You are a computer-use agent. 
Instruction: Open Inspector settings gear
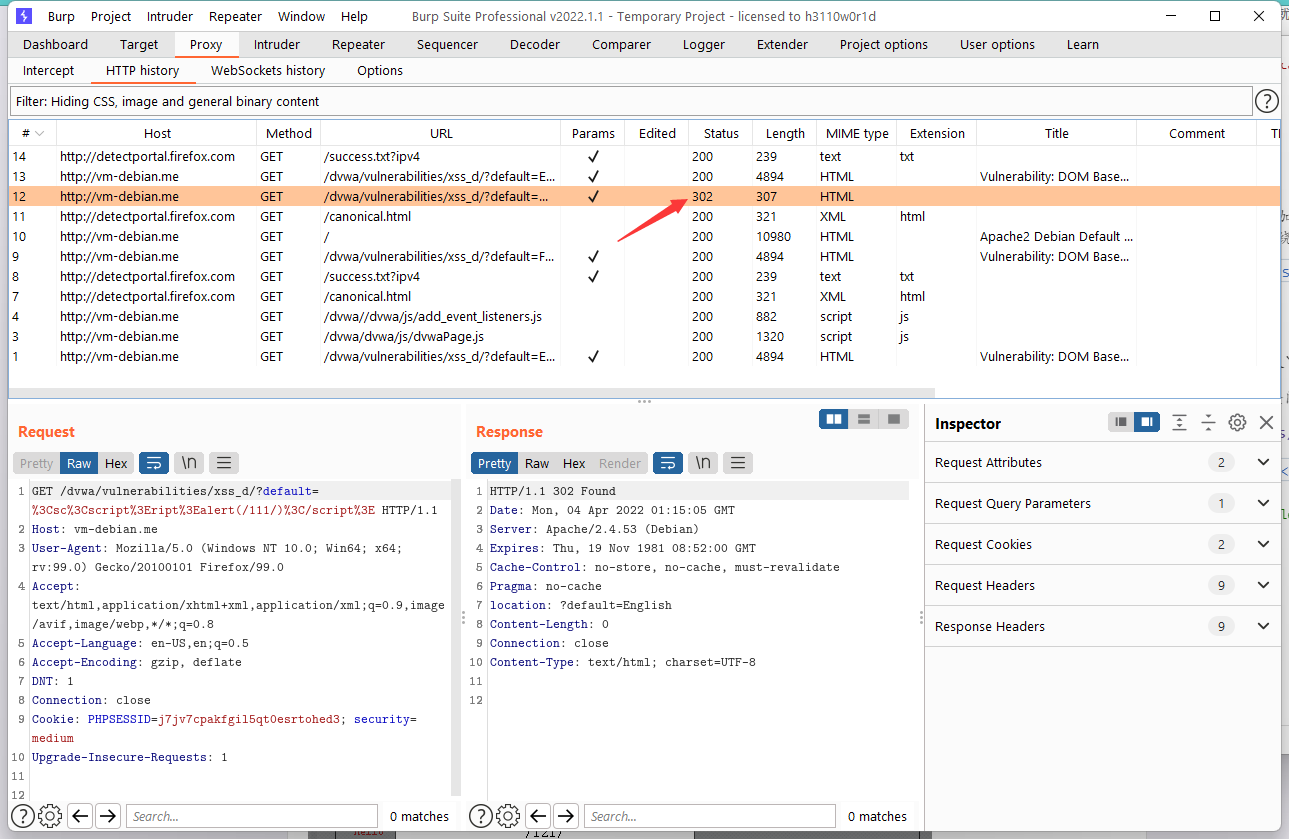(x=1237, y=423)
